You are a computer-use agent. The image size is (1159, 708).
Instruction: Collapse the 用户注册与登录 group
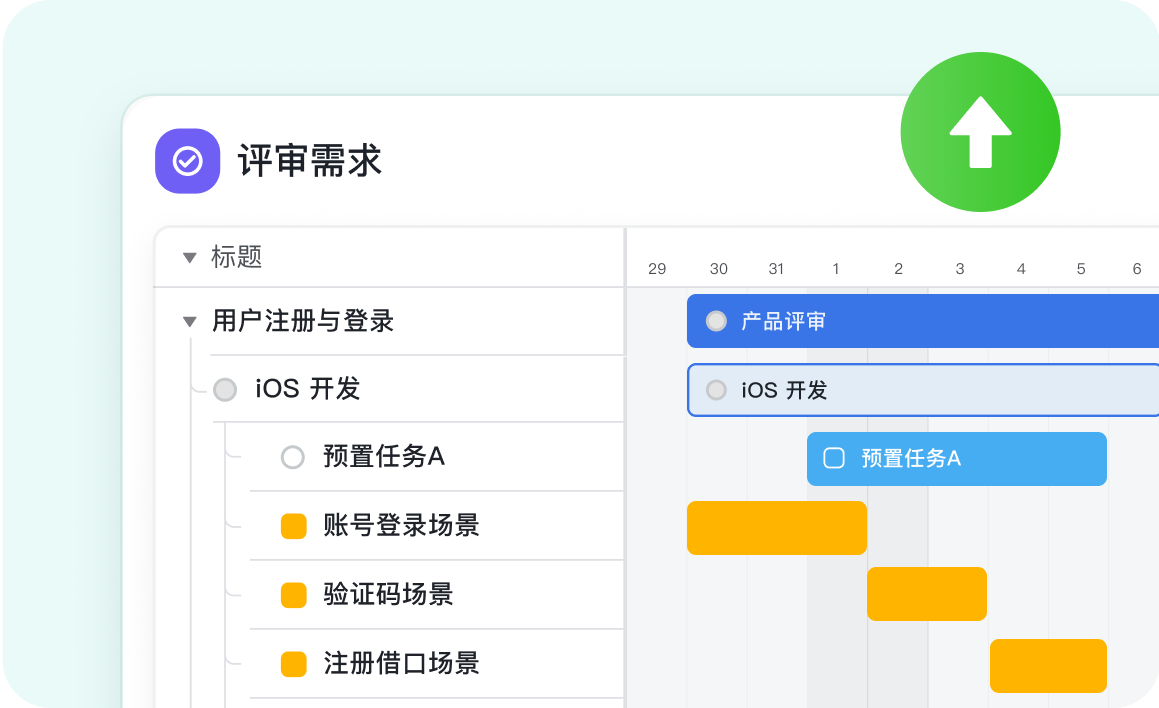point(189,322)
